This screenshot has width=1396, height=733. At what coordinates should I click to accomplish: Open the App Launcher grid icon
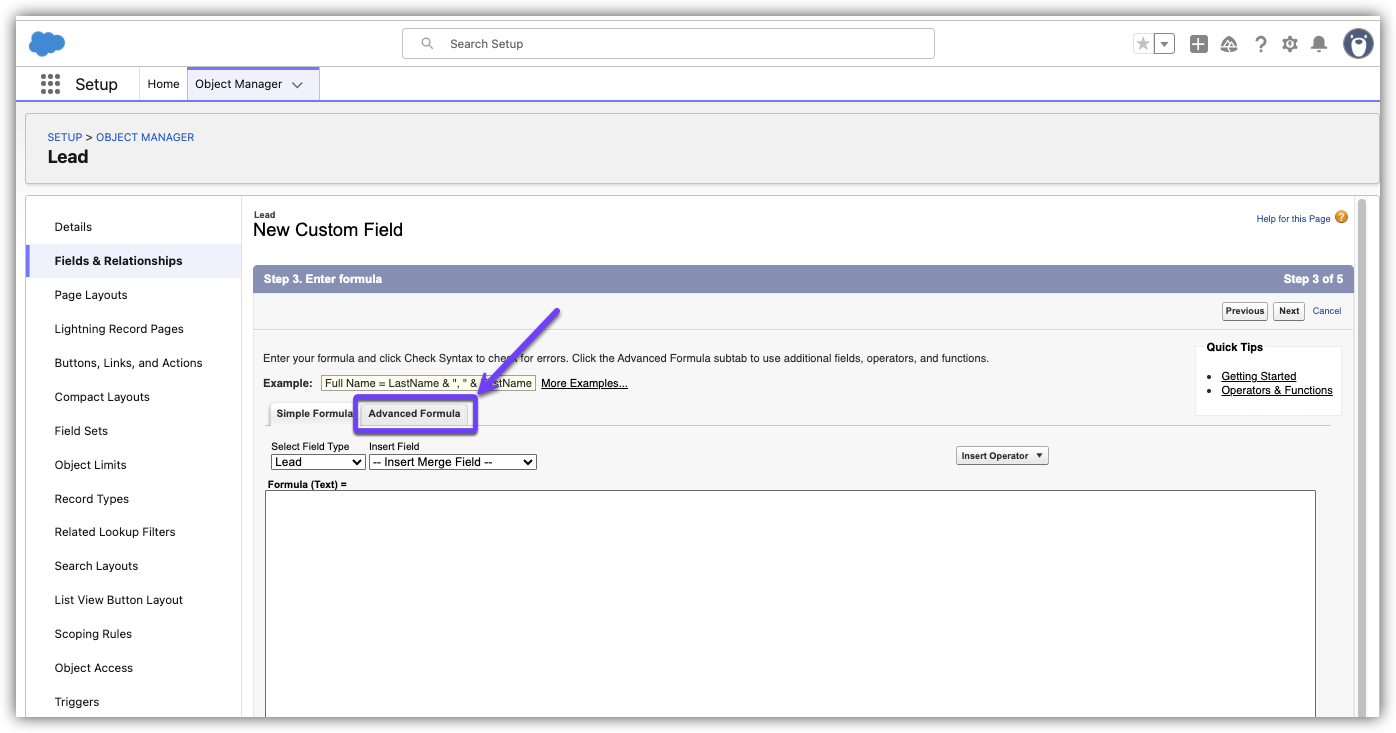(50, 84)
